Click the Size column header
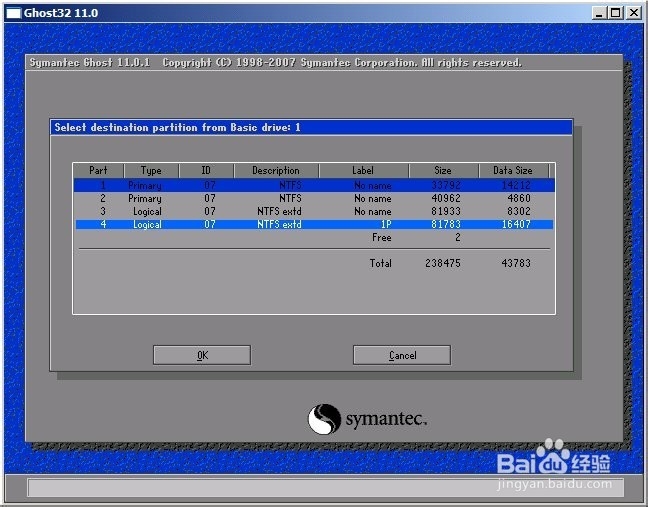 [x=443, y=171]
